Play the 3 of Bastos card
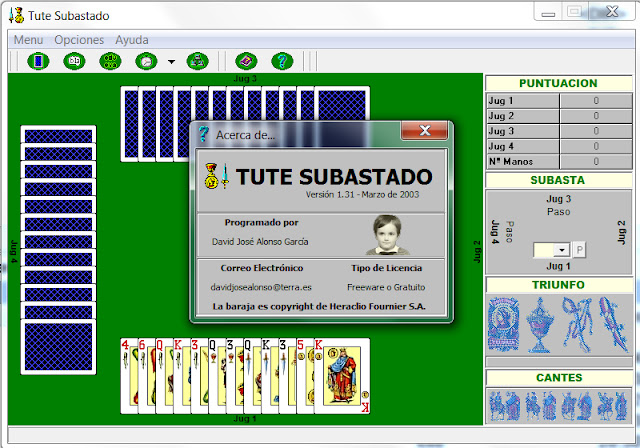 pyautogui.click(x=199, y=376)
